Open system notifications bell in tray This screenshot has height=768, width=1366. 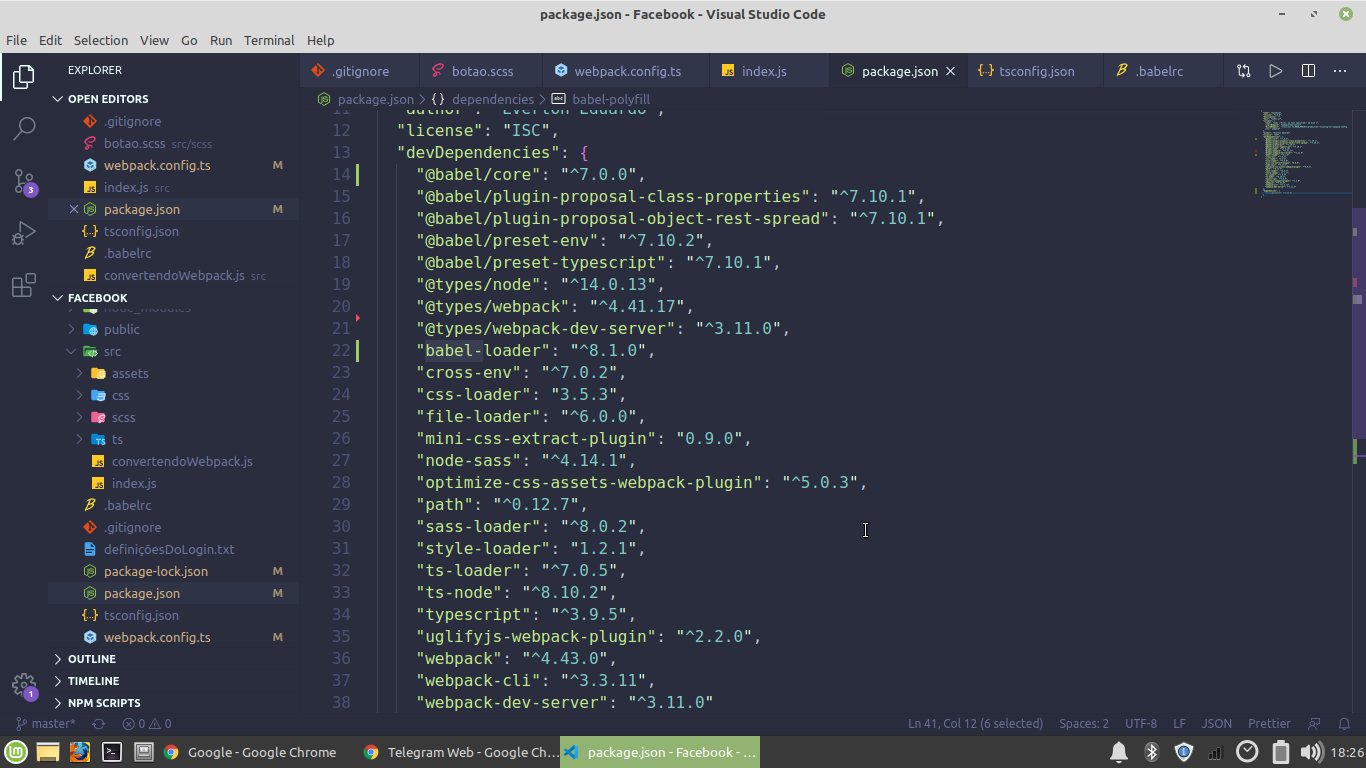pyautogui.click(x=1119, y=752)
